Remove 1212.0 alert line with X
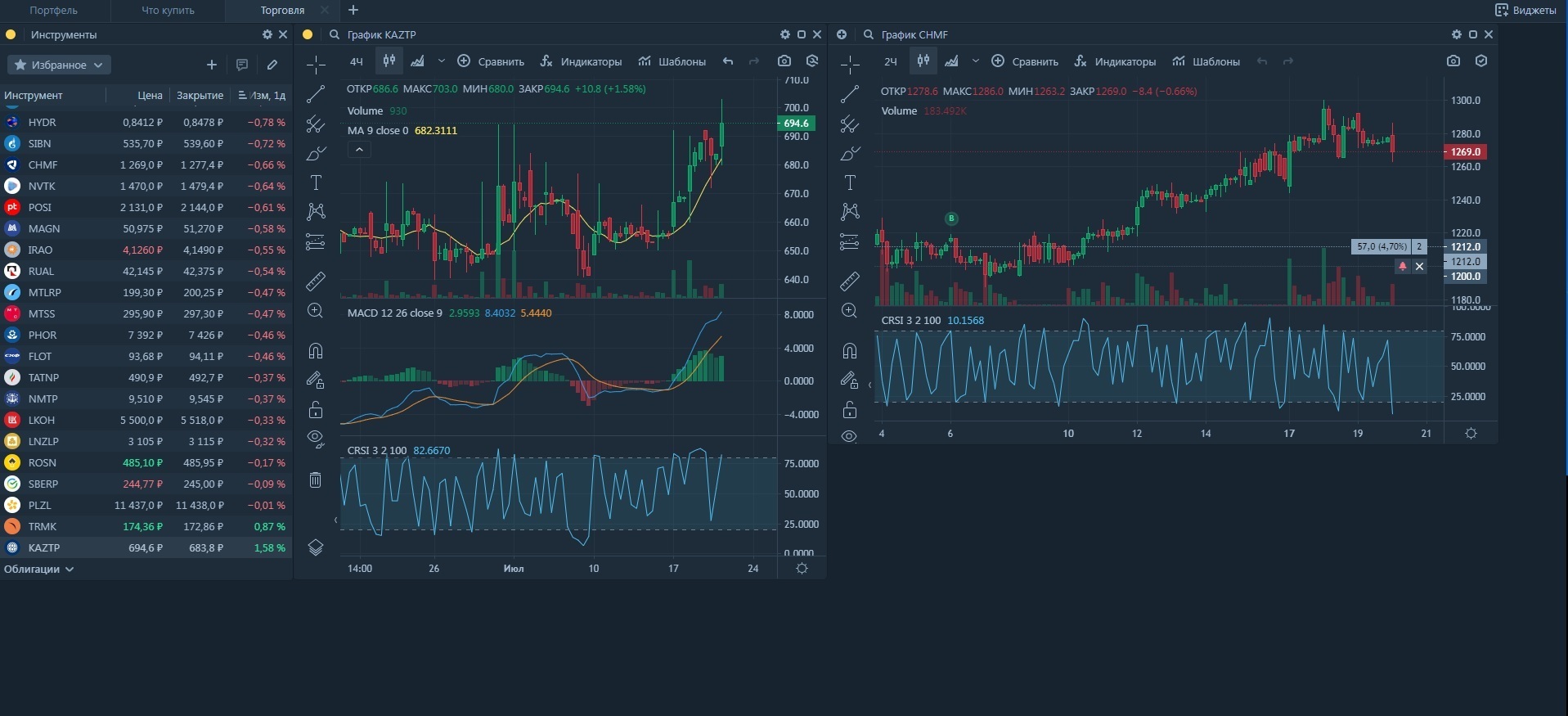Image resolution: width=1568 pixels, height=716 pixels. coord(1419,266)
